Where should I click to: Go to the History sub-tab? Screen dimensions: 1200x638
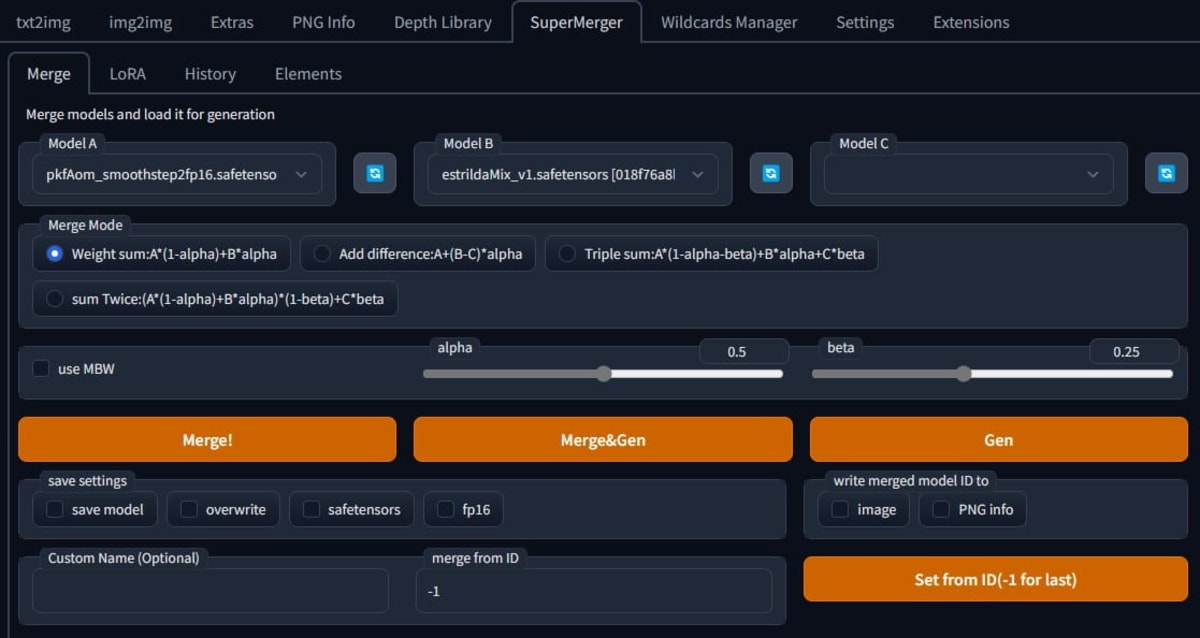point(210,74)
